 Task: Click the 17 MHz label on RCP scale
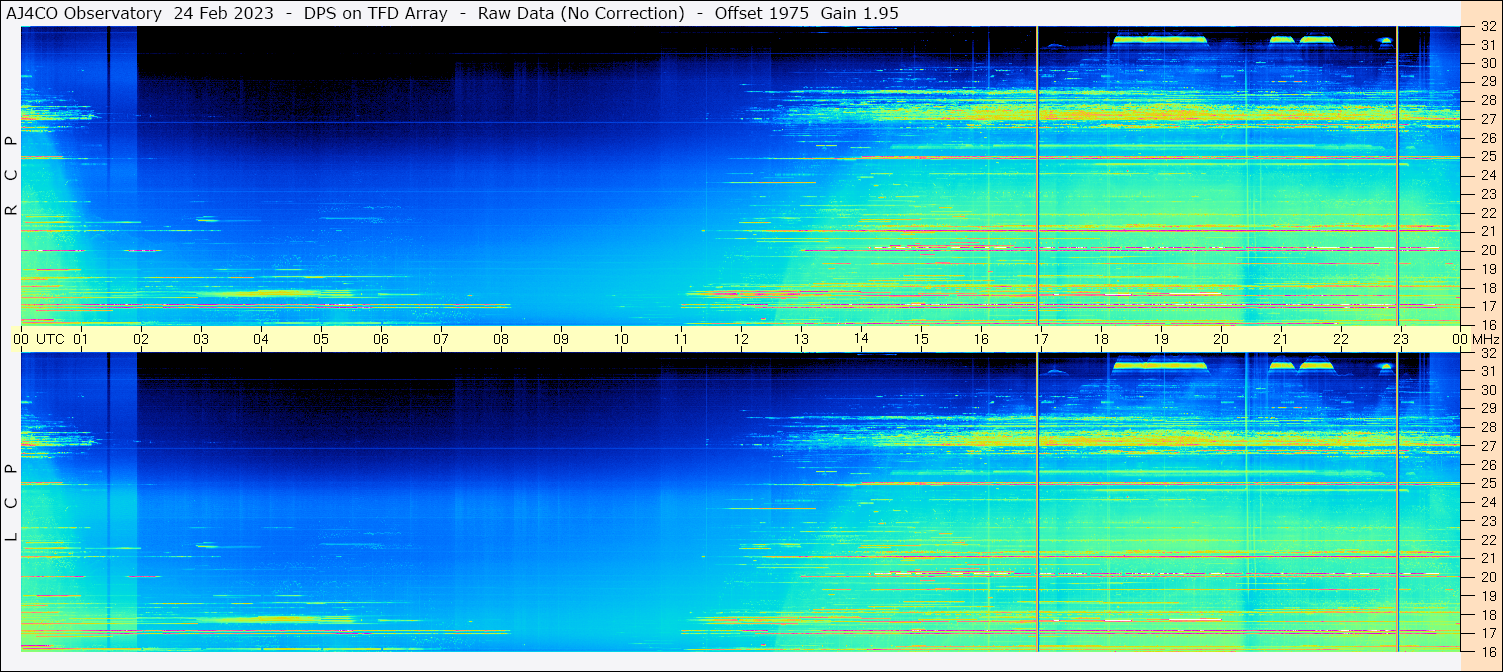coord(1488,306)
